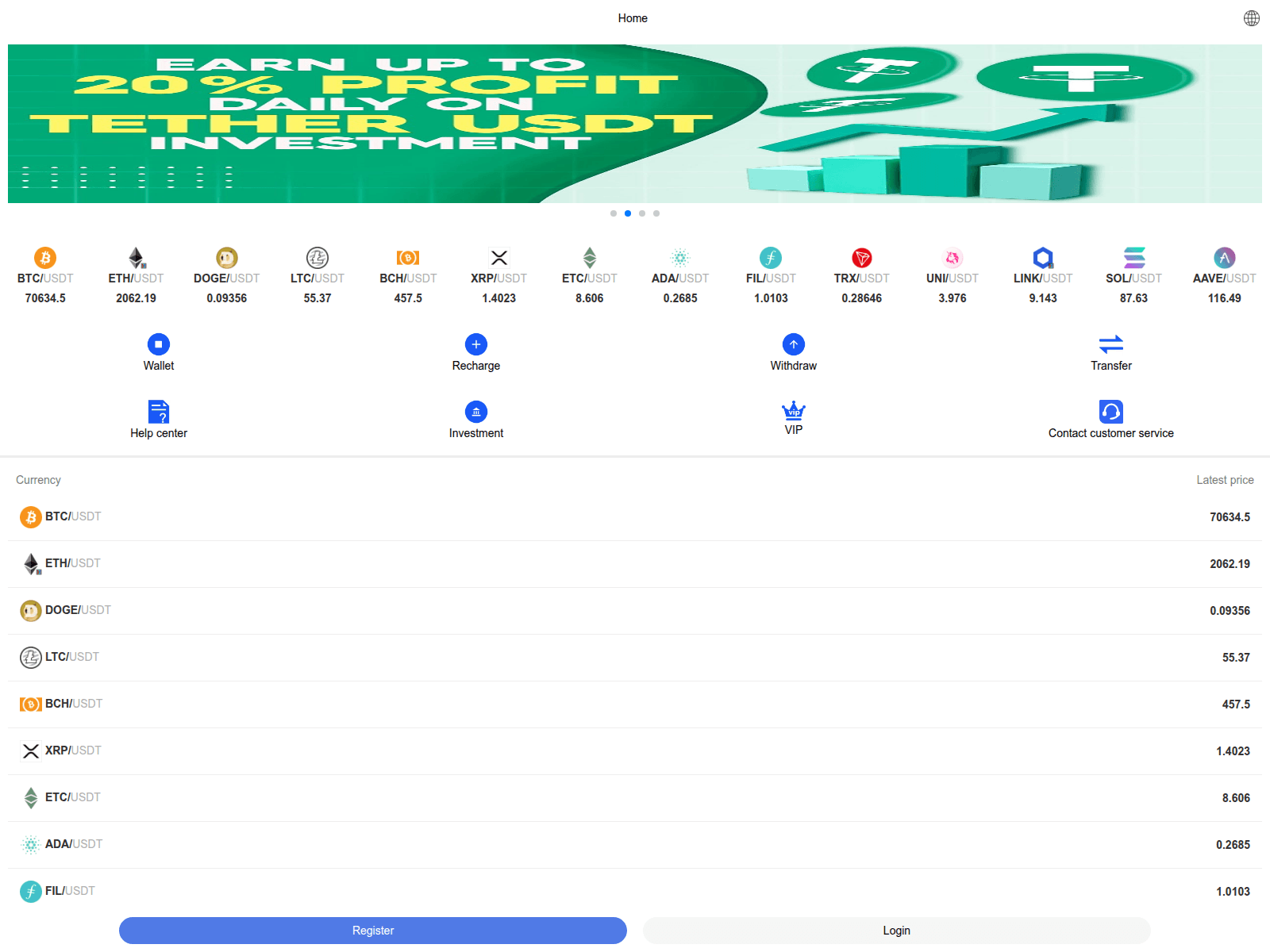This screenshot has height=952, width=1270.
Task: Click the VIP crown icon
Action: tap(793, 412)
